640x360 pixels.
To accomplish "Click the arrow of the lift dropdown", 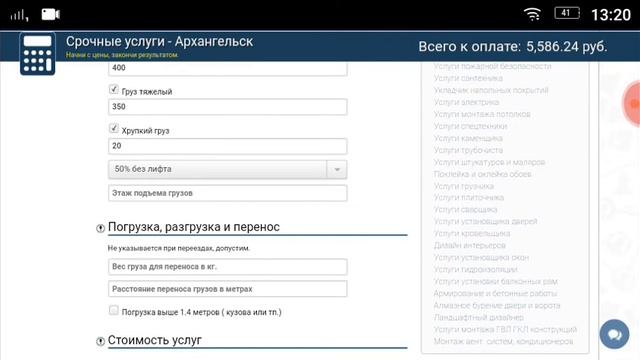I will click(x=337, y=169).
